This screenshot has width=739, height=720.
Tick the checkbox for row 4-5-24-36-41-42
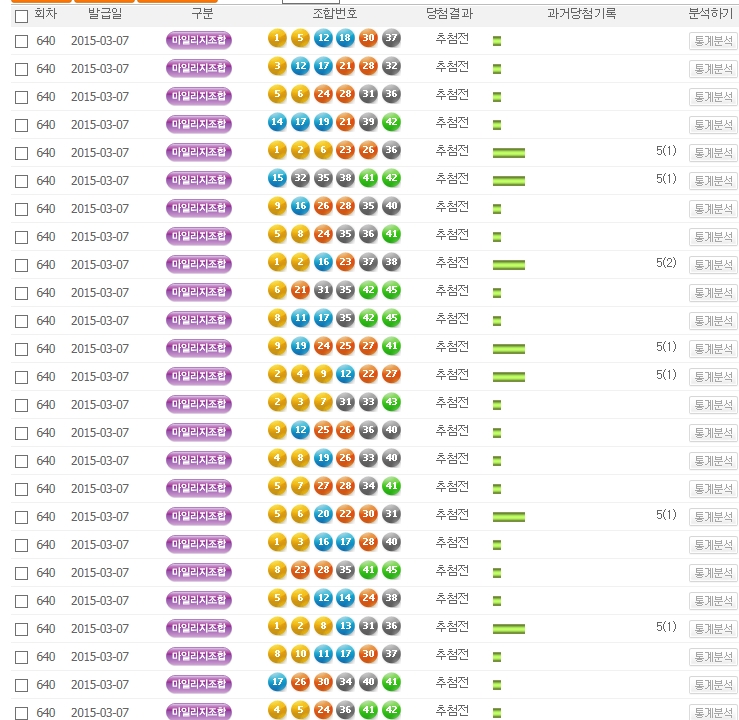click(21, 713)
